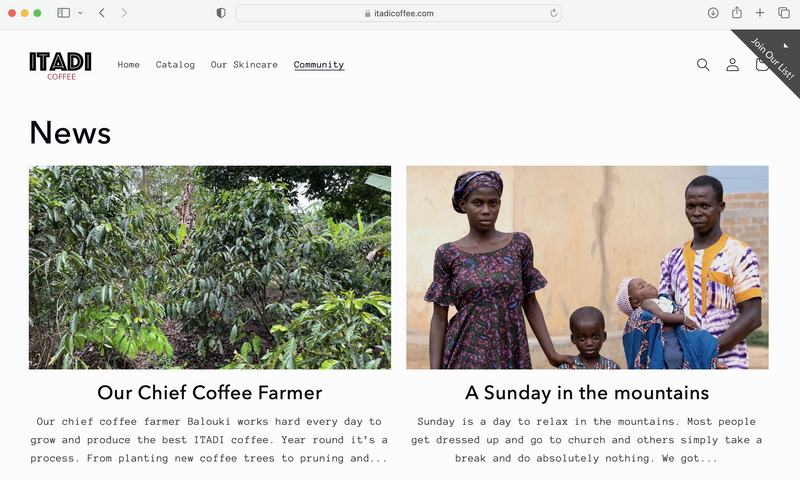Viewport: 800px width, 480px height.
Task: Click the privacy shield icon
Action: [221, 13]
